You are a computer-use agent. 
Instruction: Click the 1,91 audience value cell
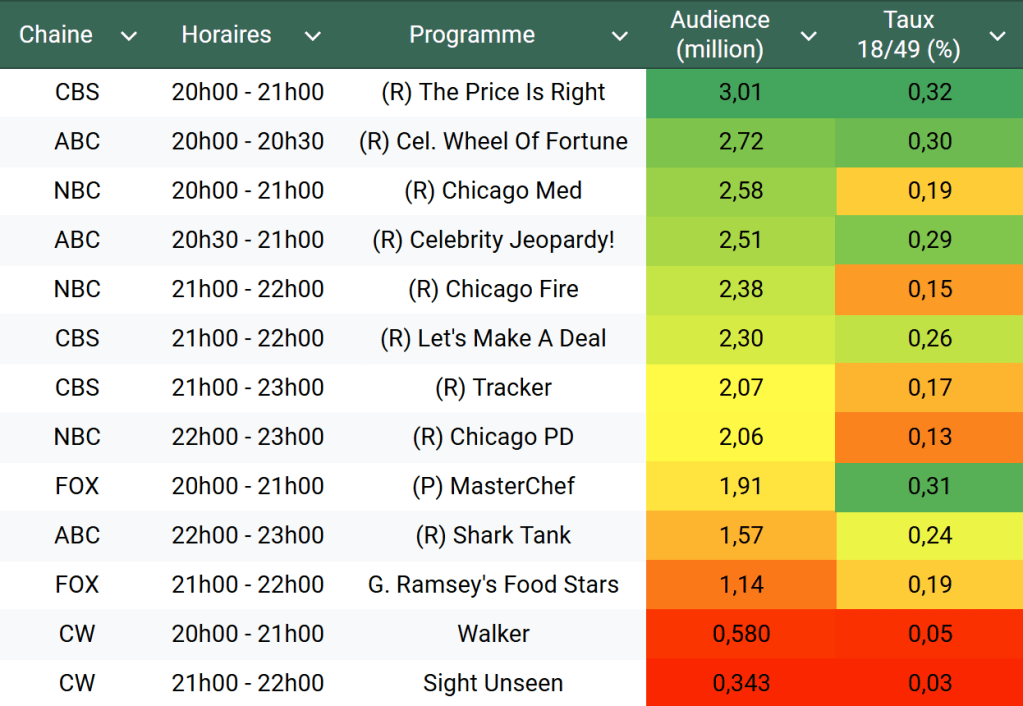(x=740, y=486)
